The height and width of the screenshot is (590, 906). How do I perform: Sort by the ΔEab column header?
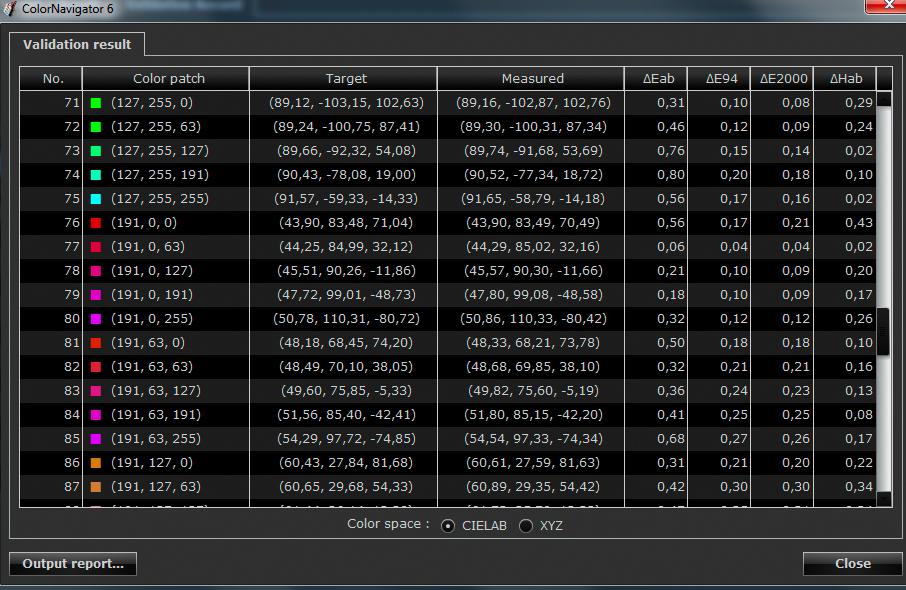point(656,79)
